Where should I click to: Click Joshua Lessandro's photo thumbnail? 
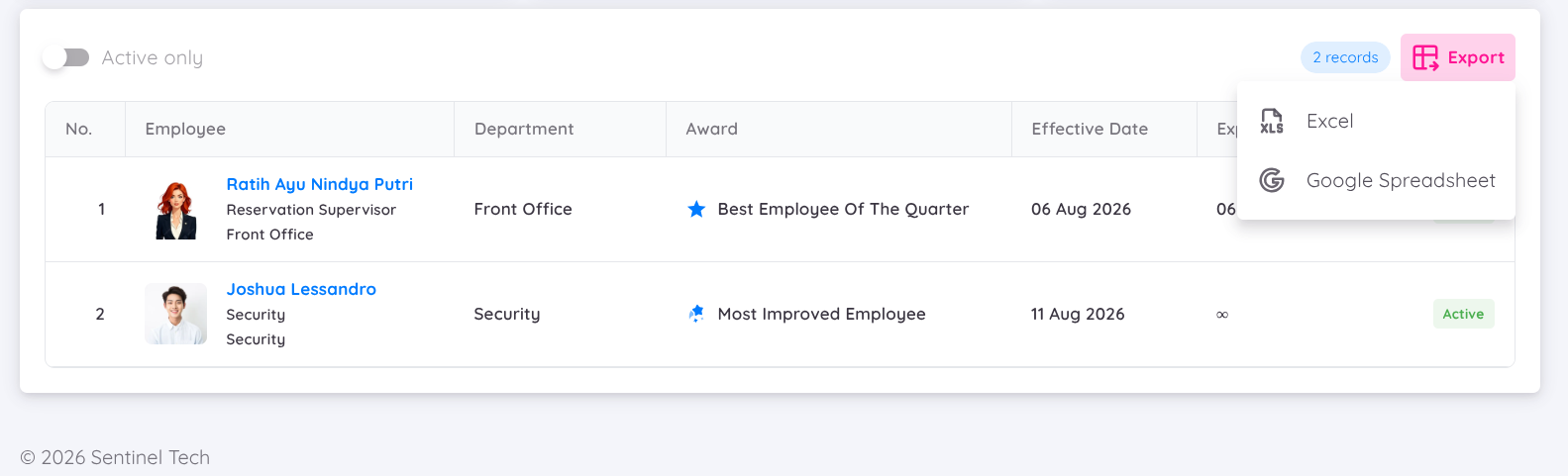point(176,314)
